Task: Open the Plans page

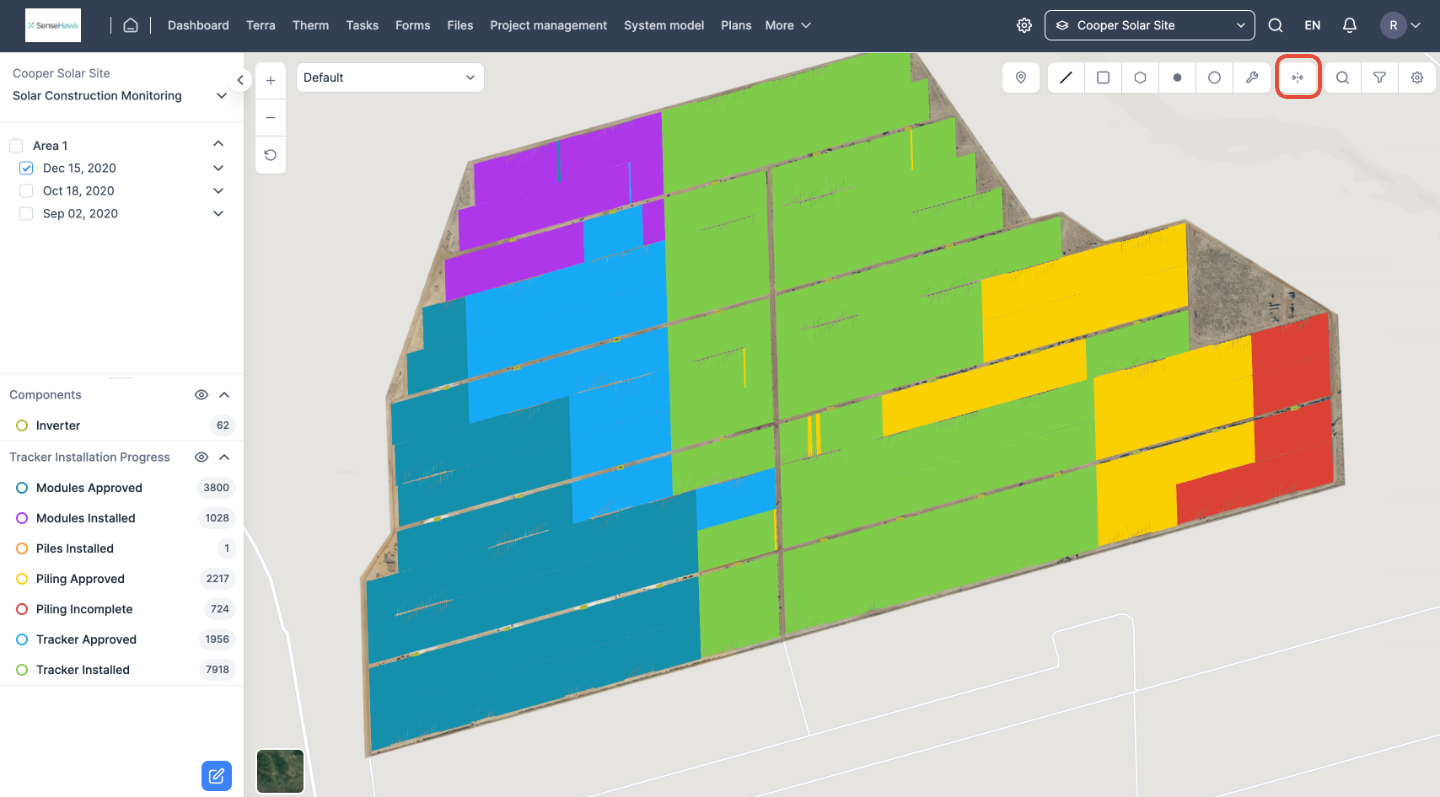Action: click(736, 25)
